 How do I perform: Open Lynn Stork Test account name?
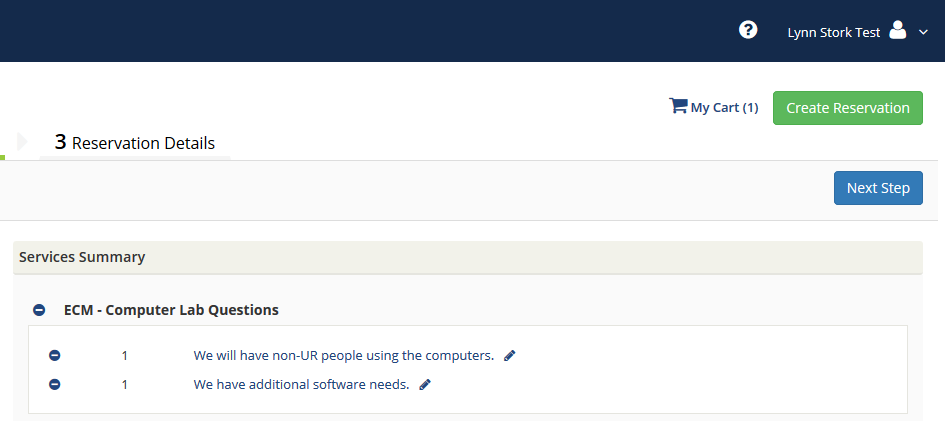pyautogui.click(x=834, y=33)
